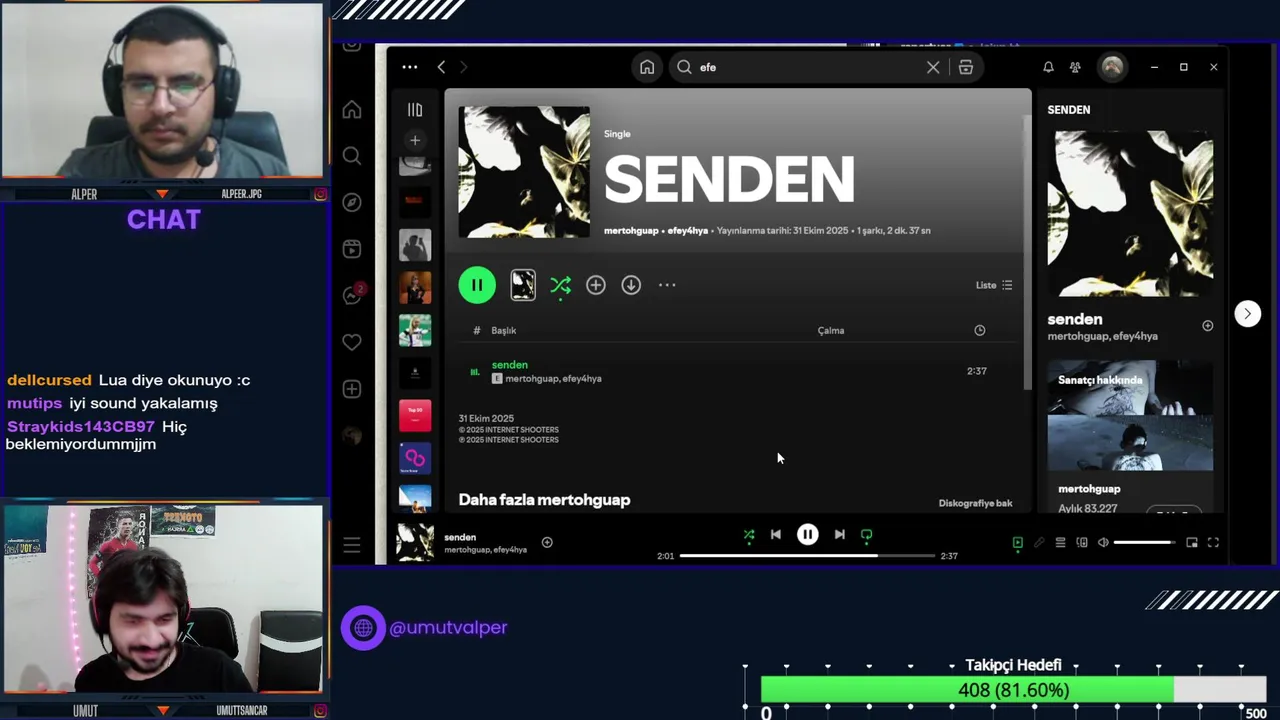Open Sanatçı hakkında artist card
Image resolution: width=1280 pixels, height=720 pixels.
[1130, 437]
